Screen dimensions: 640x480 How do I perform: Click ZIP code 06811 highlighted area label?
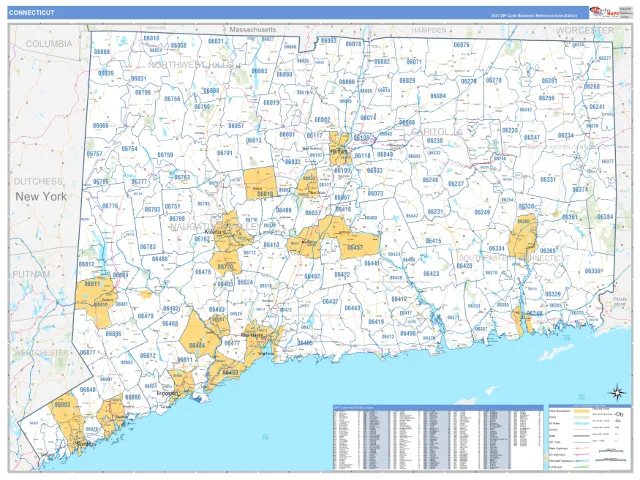pyautogui.click(x=93, y=284)
